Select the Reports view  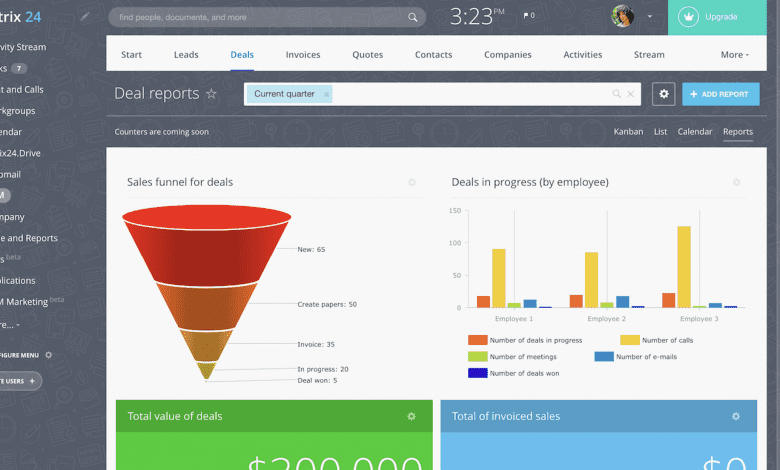point(738,132)
